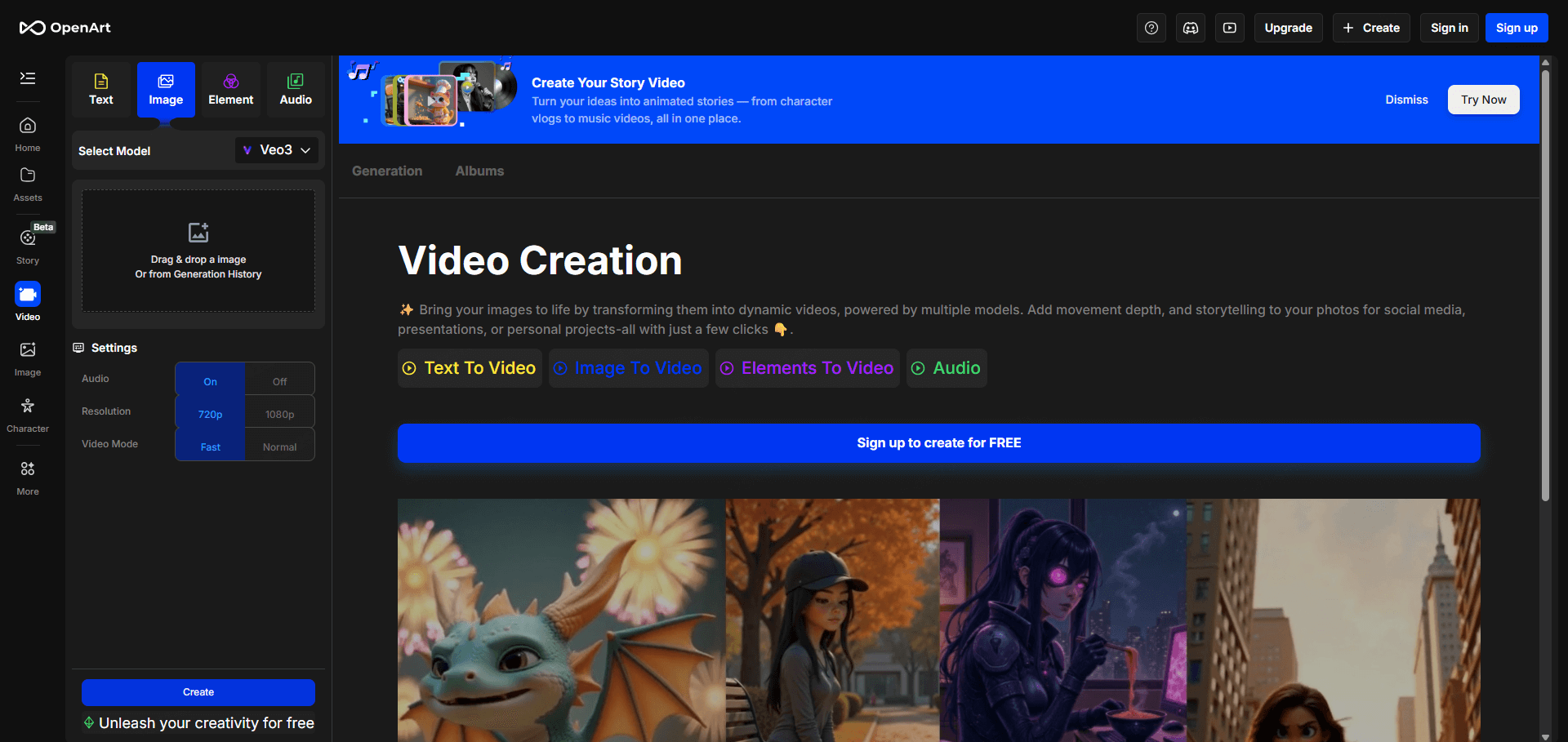Open the cyberpunk girl thumbnail
The image size is (1568, 742).
point(1063,620)
